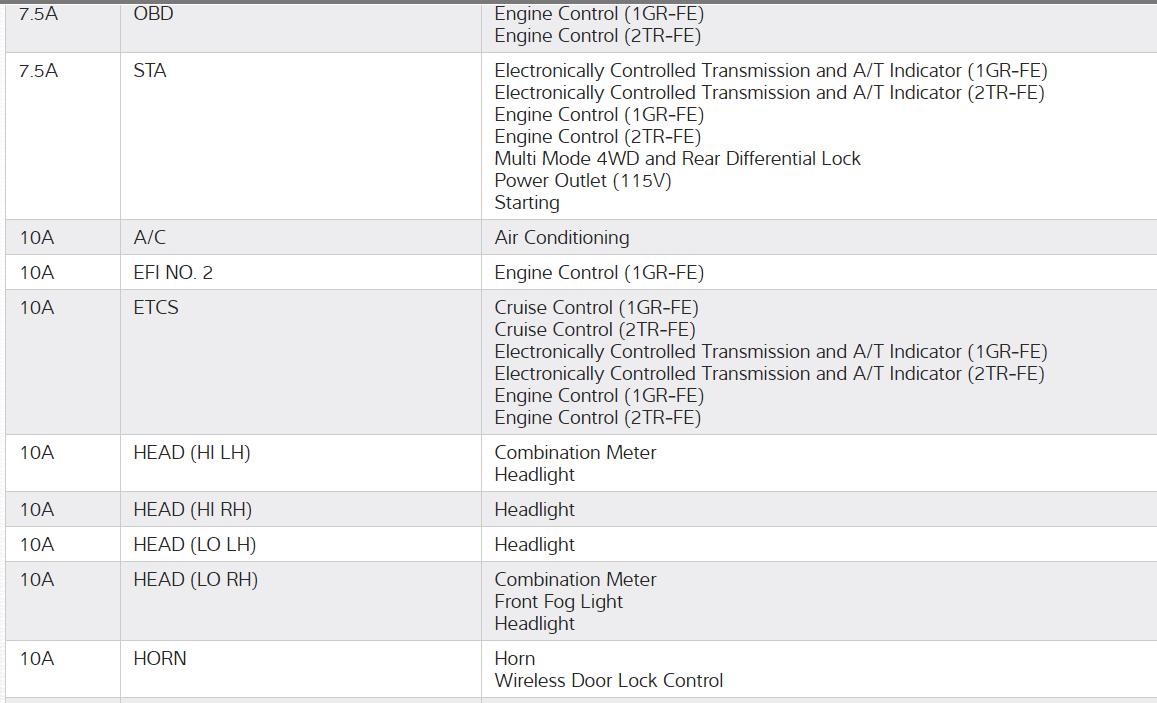Click the Air Conditioning circuit text

[562, 237]
